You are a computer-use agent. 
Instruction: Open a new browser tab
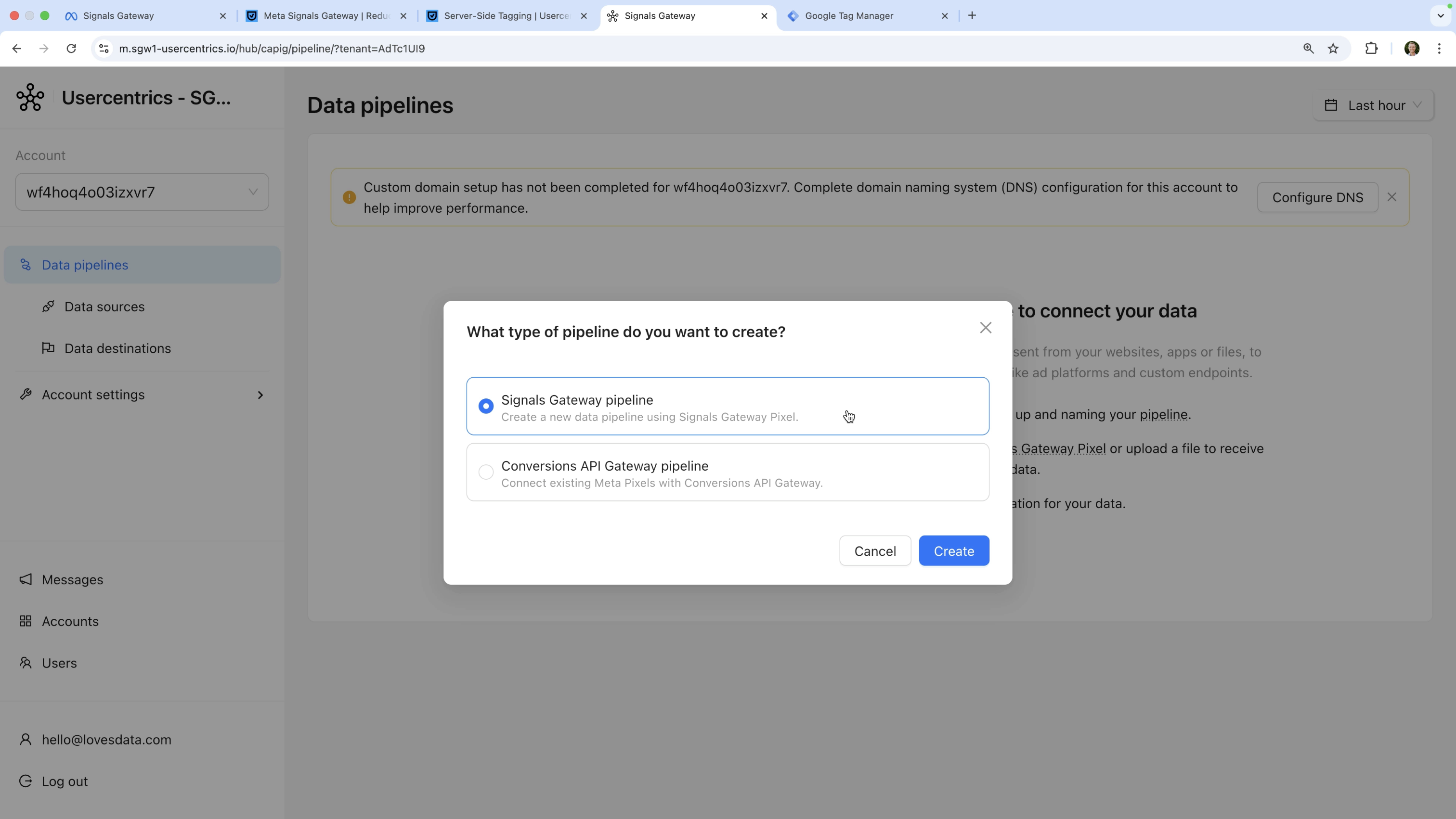pos(972,16)
